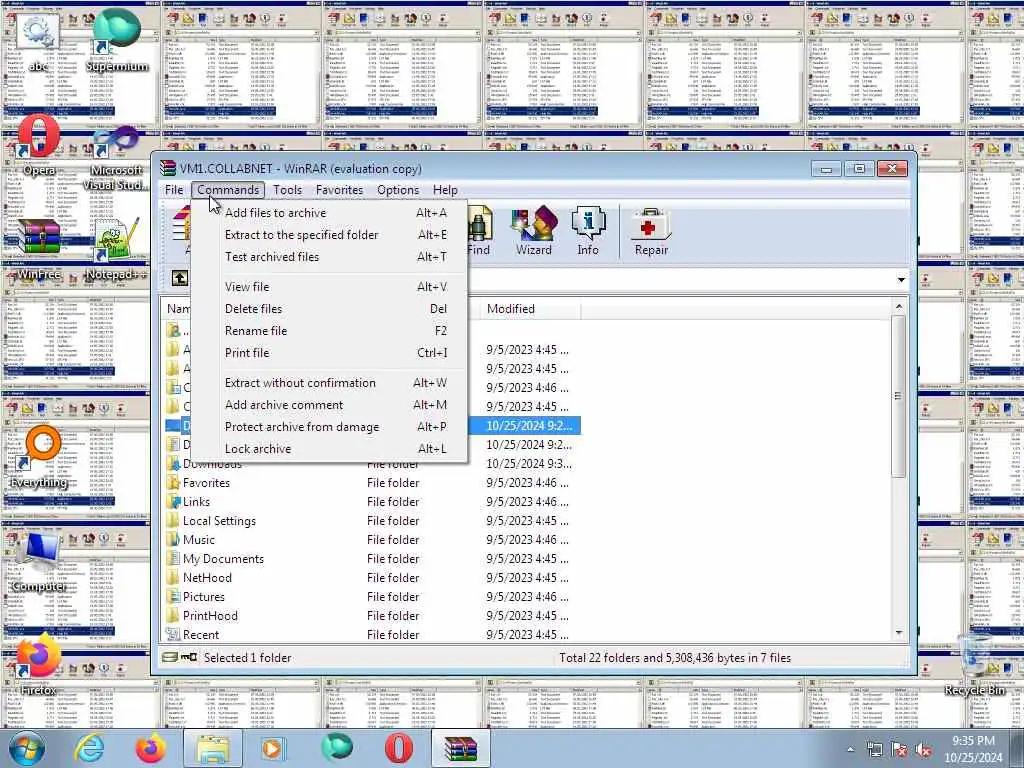Choose Lock archive

[x=330, y=449]
